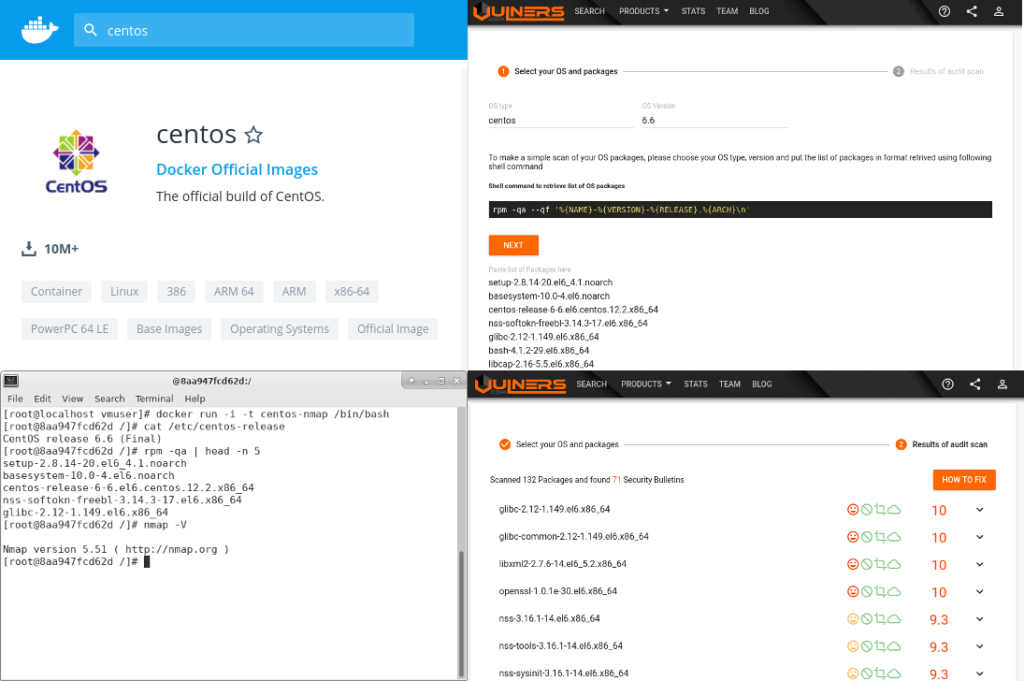Focus the Docker search field containing centos
This screenshot has width=1024, height=681.
(x=244, y=30)
